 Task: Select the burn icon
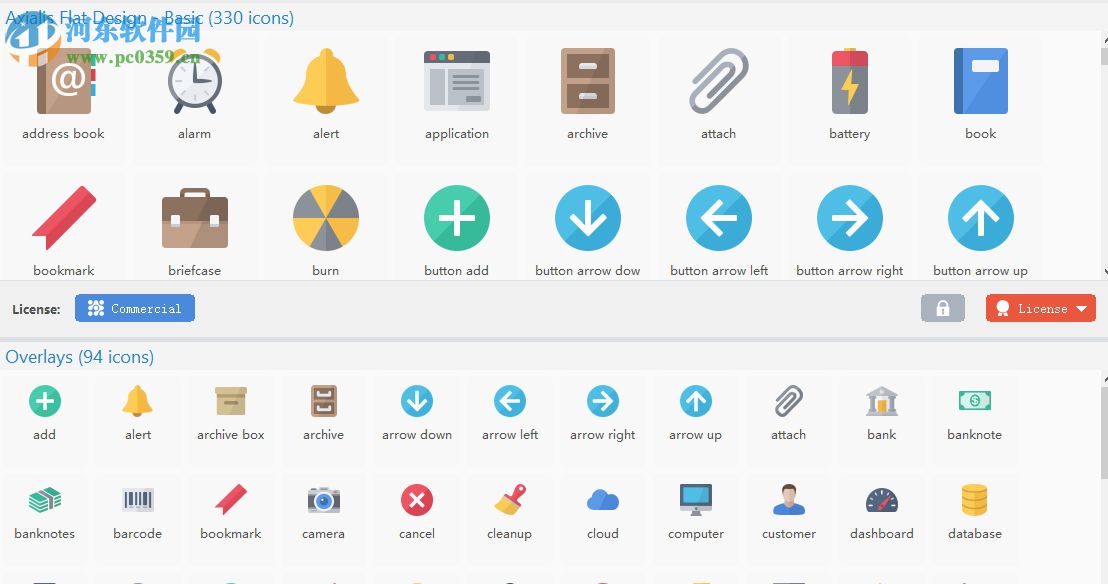(x=325, y=218)
